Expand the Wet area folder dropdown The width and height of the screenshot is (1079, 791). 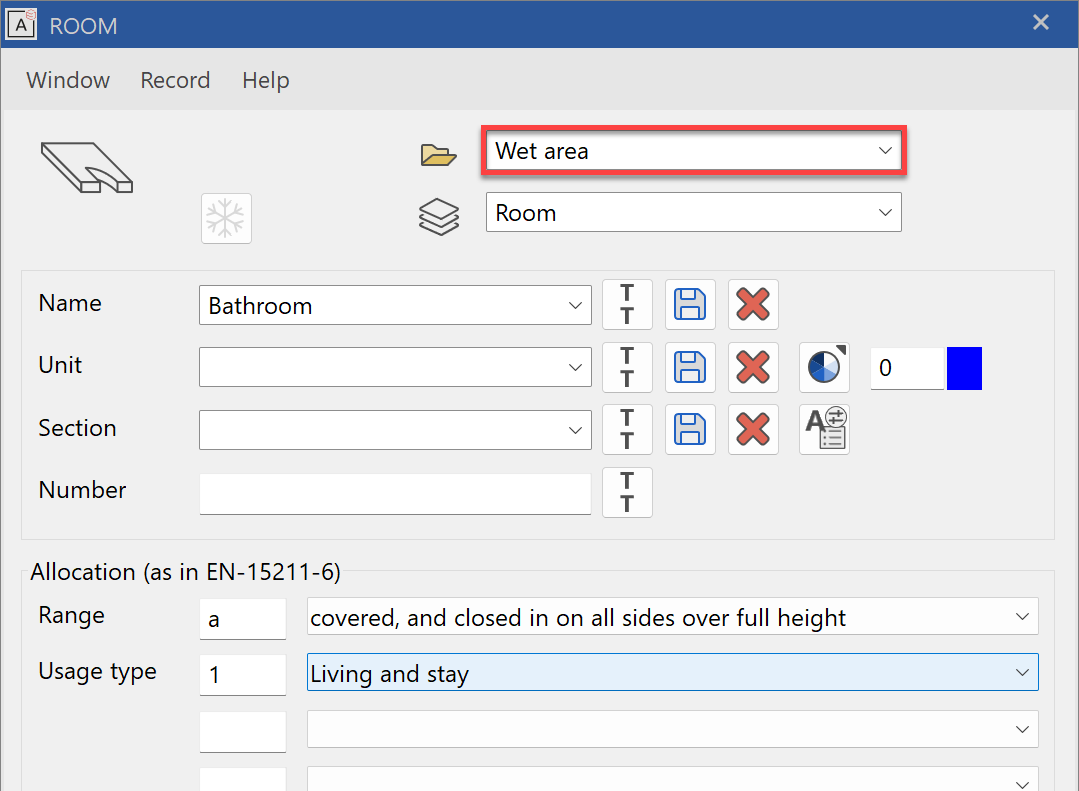pos(884,151)
